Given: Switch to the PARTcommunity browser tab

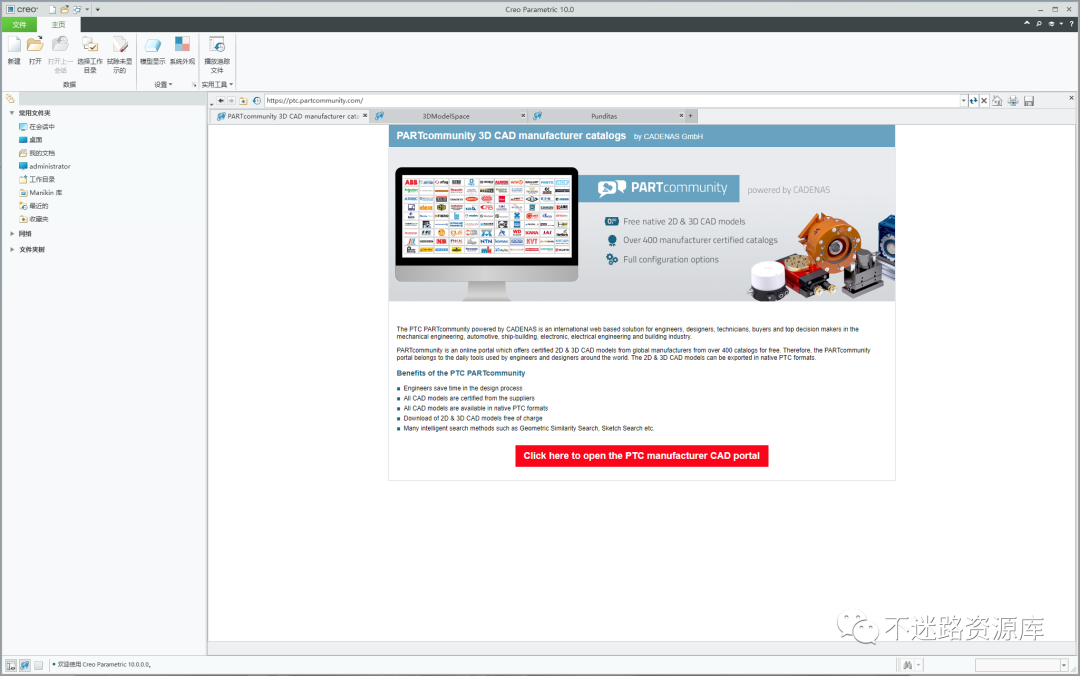Looking at the screenshot, I should pos(291,116).
